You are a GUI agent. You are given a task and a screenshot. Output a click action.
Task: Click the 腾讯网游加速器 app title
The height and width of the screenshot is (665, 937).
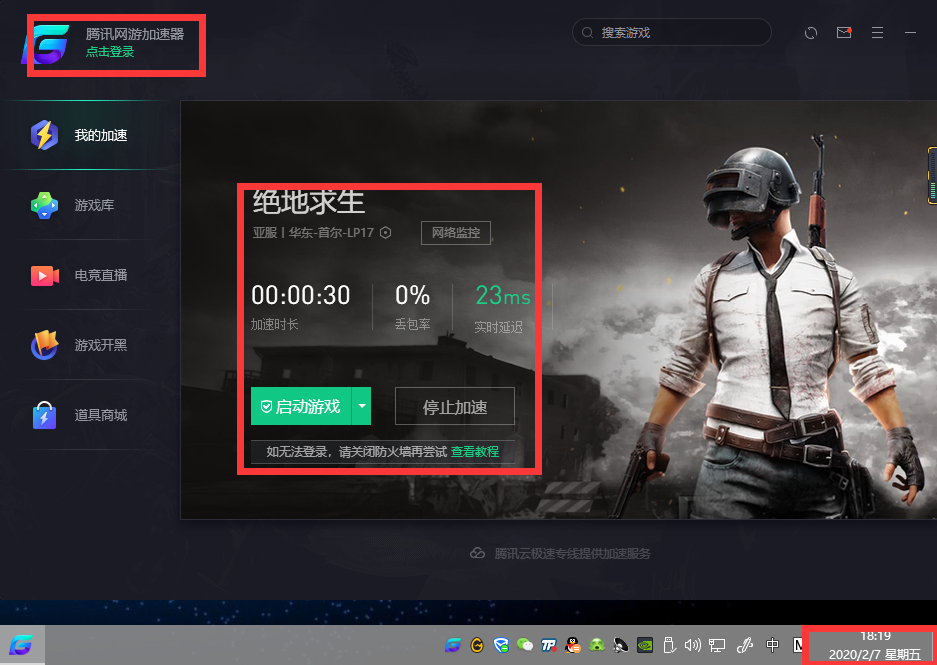coord(135,34)
